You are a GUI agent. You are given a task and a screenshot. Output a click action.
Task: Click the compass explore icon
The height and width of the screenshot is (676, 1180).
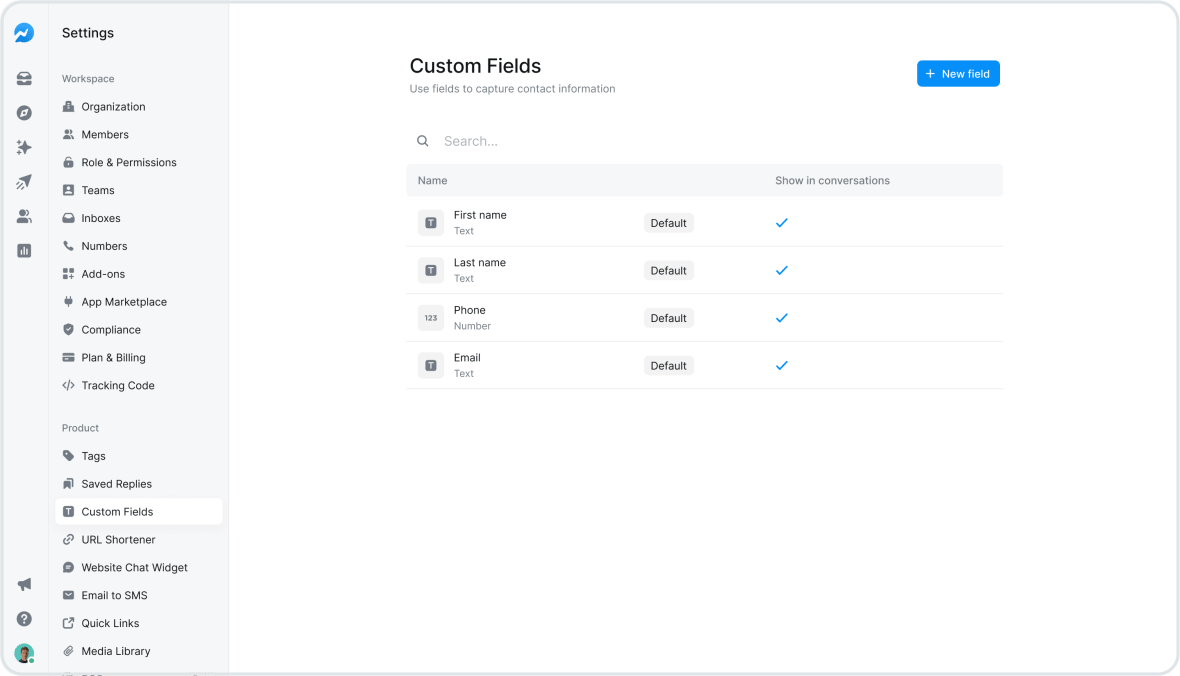(24, 113)
